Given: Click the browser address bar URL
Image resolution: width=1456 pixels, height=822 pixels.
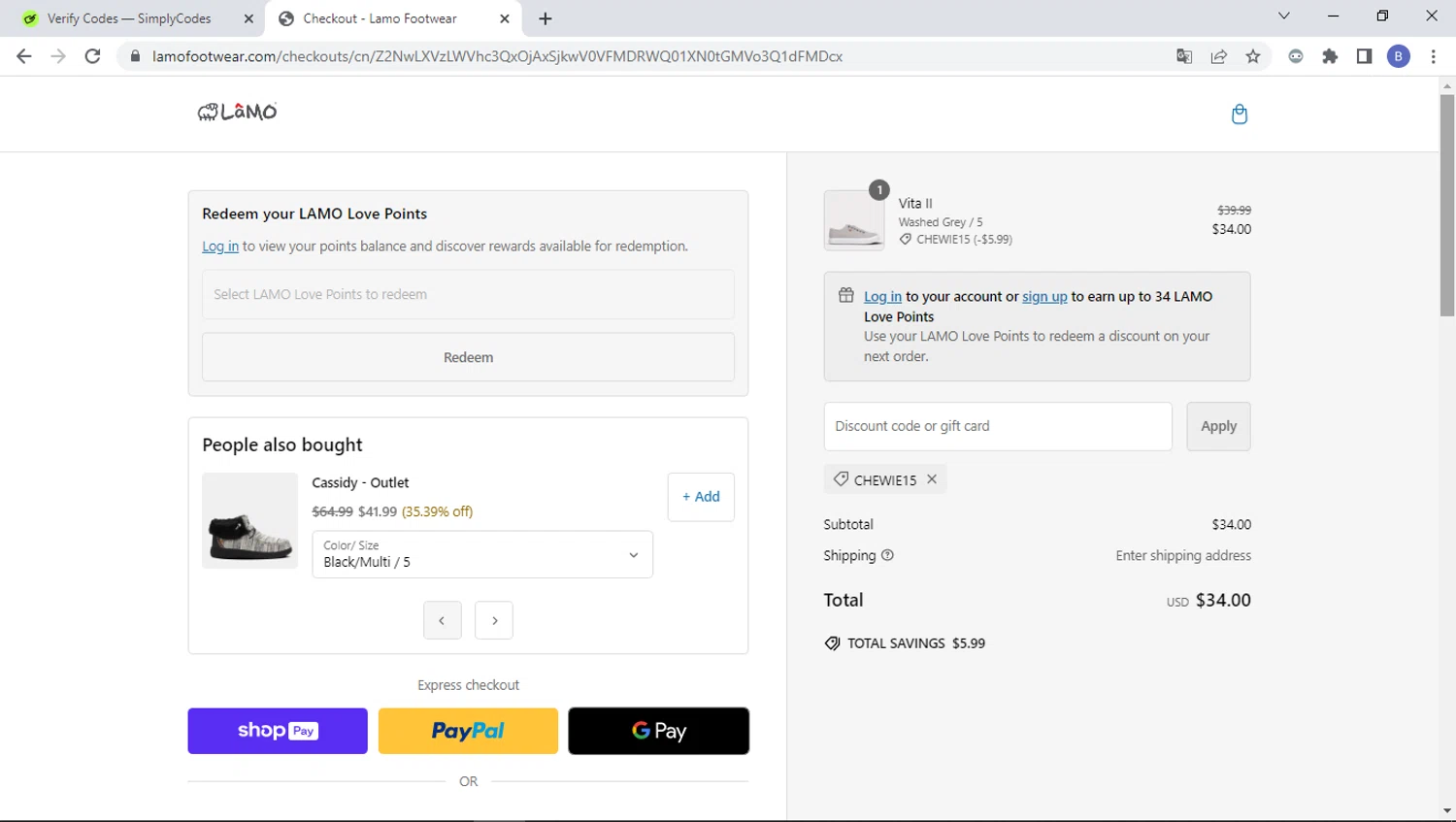Looking at the screenshot, I should (x=497, y=56).
